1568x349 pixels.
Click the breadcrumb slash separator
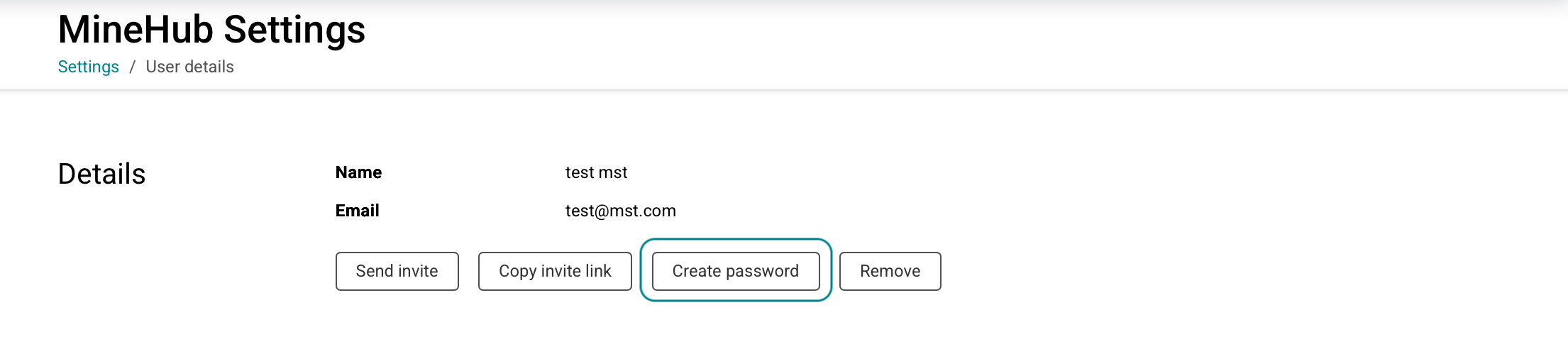(132, 67)
